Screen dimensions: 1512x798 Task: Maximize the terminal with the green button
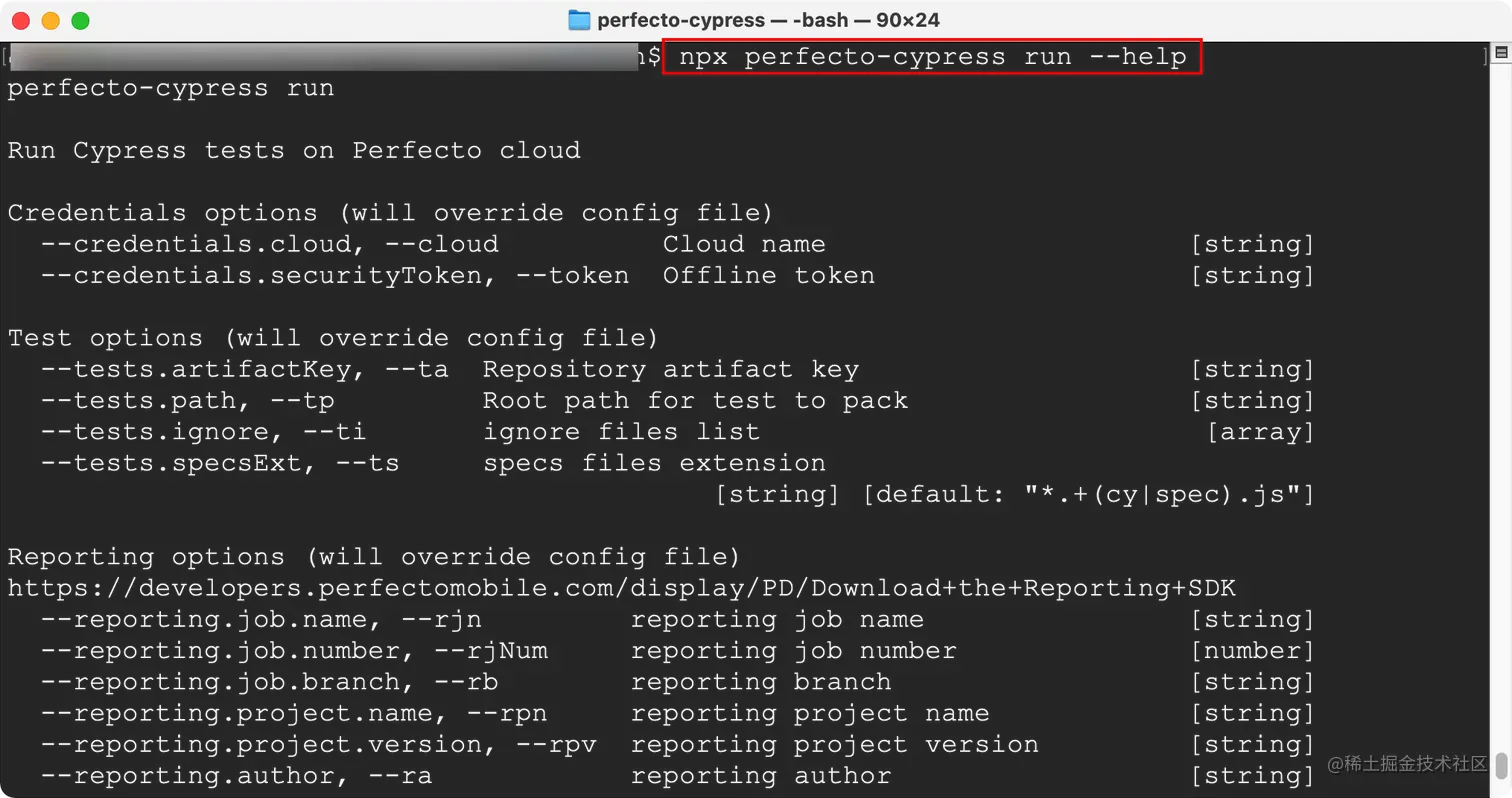(x=80, y=20)
